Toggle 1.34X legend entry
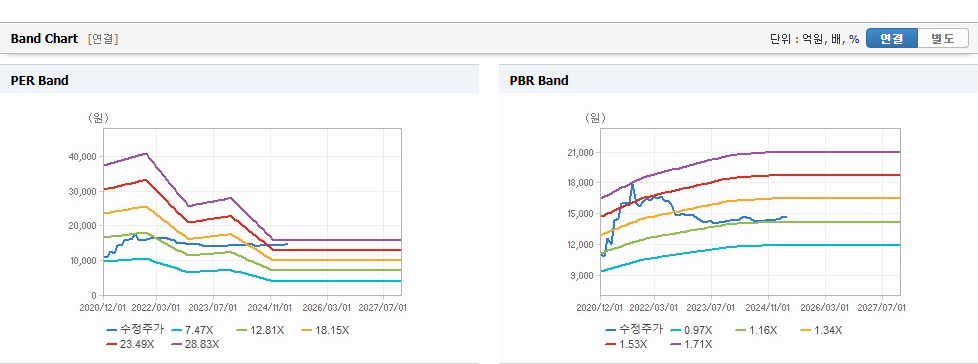 tap(821, 330)
